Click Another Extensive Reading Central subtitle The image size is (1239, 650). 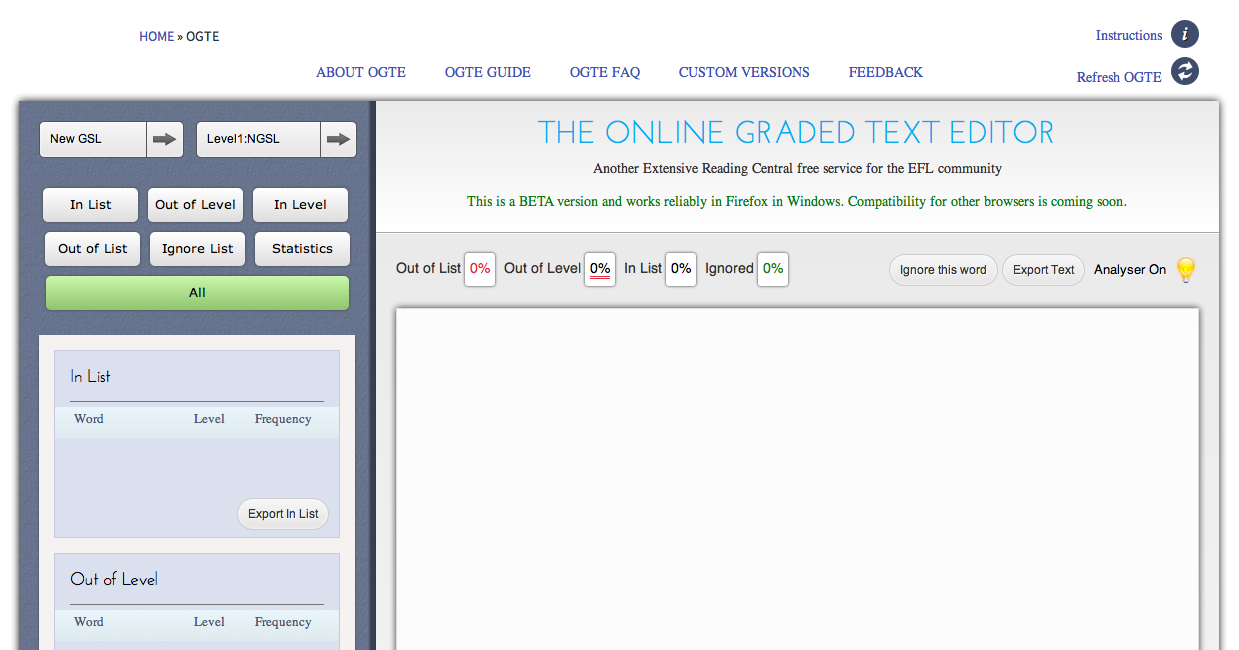(x=797, y=168)
